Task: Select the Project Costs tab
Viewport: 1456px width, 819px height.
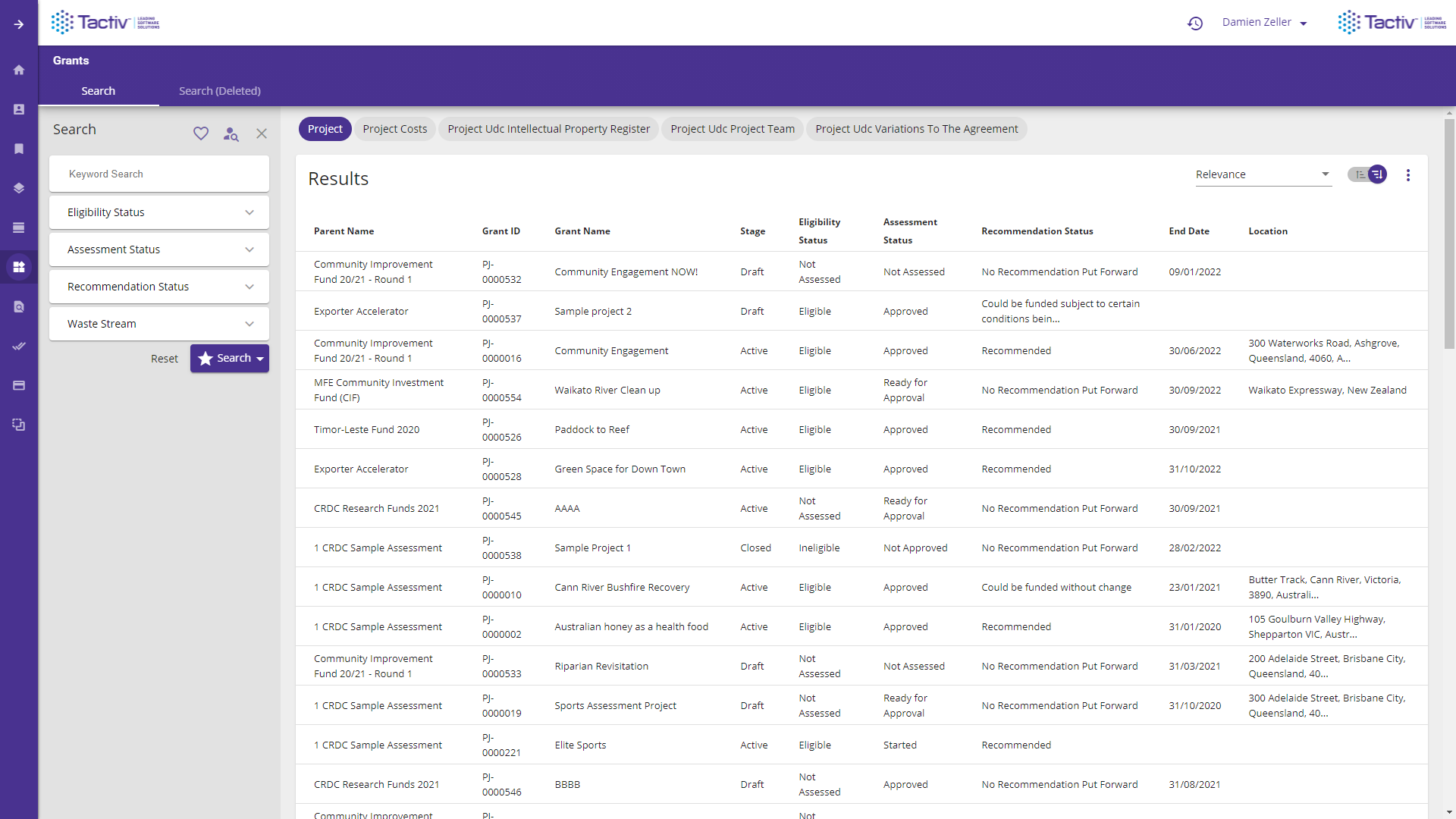Action: [394, 129]
